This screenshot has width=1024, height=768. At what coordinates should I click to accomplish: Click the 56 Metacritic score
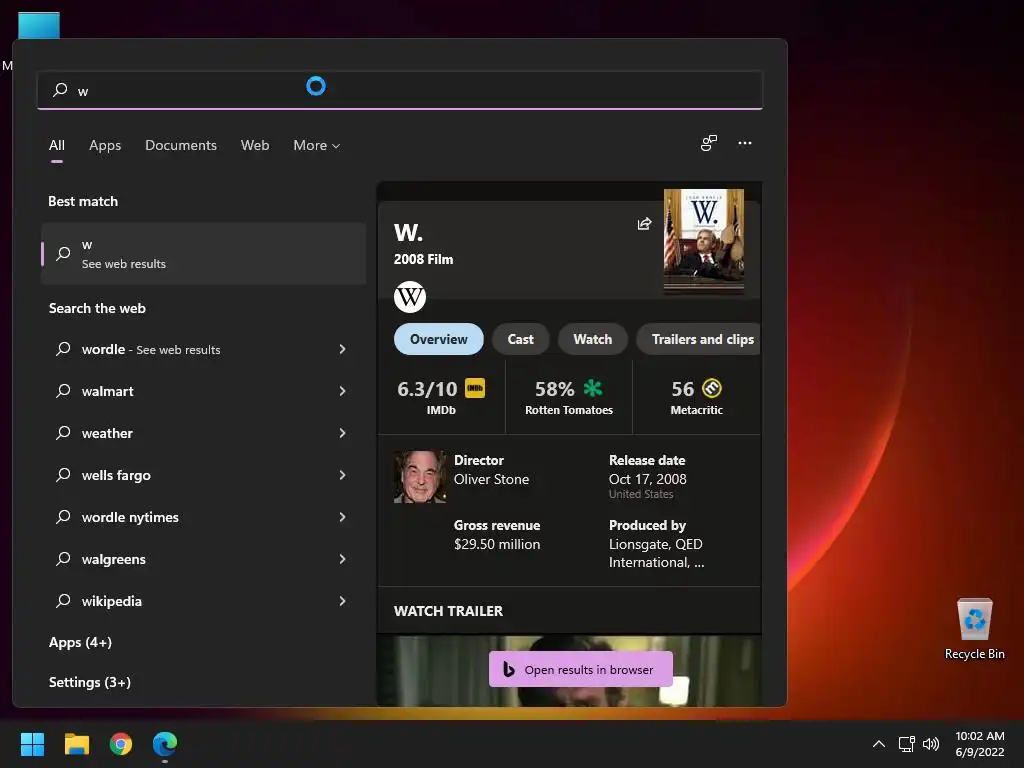point(682,389)
